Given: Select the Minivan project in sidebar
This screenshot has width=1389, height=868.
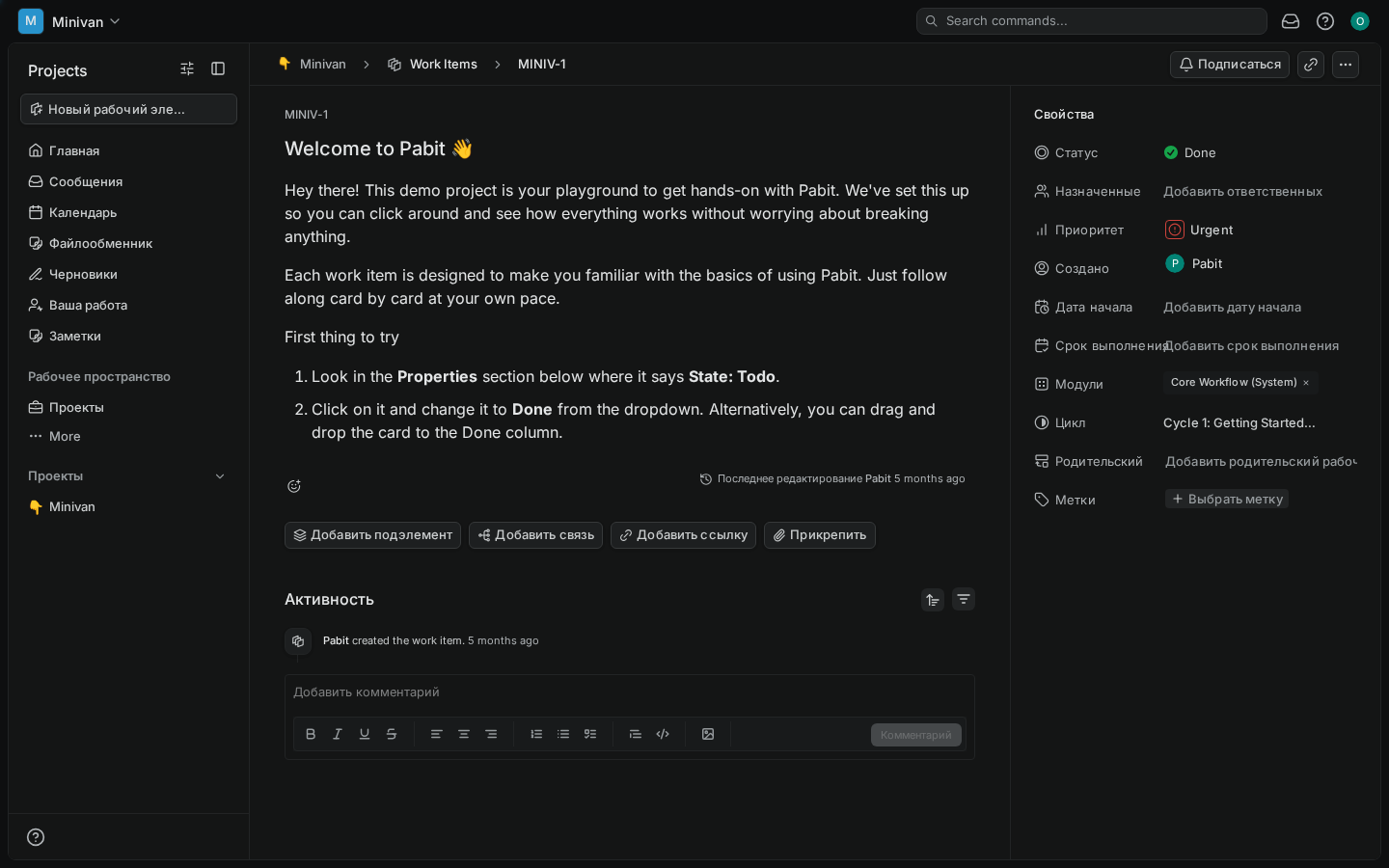Looking at the screenshot, I should coord(128,506).
